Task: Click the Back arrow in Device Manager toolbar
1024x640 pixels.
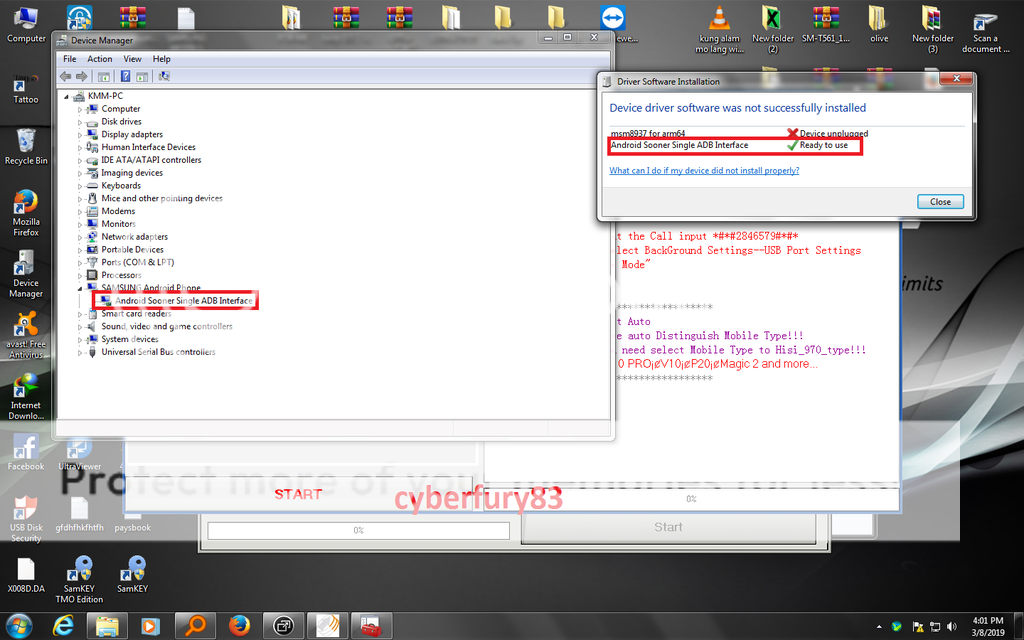Action: pos(65,76)
